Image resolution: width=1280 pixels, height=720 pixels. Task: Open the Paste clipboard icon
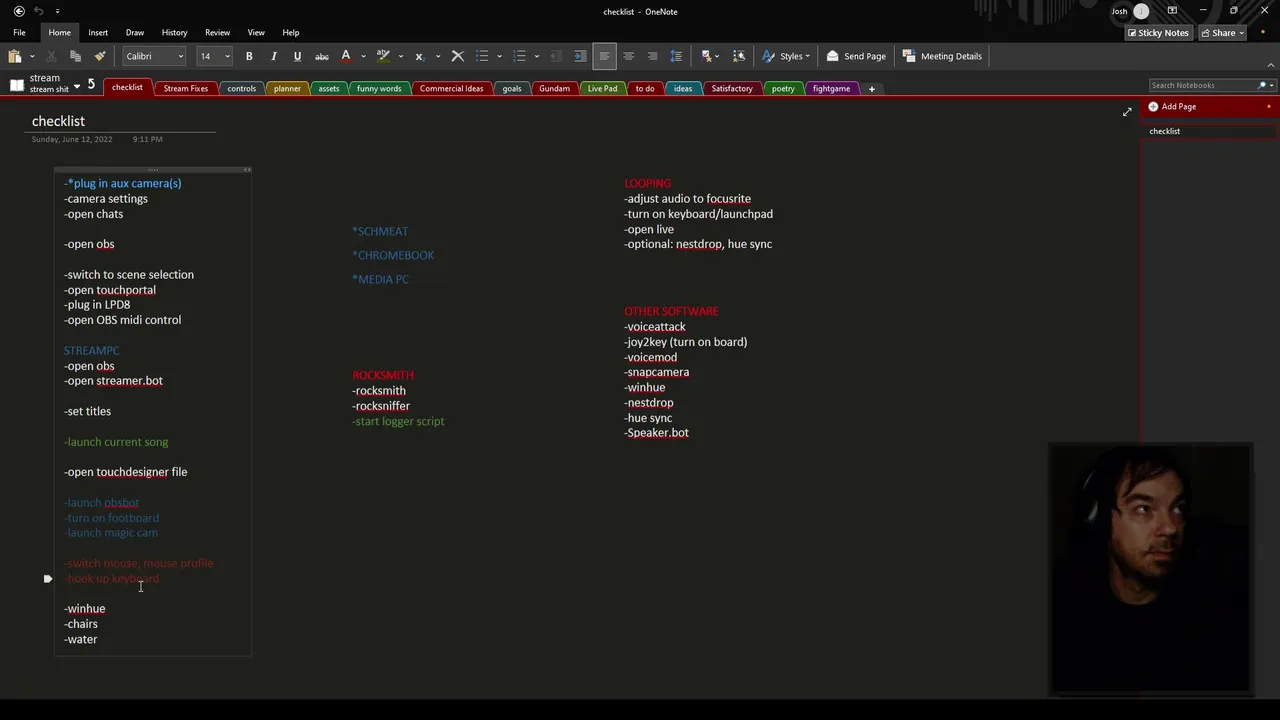click(x=15, y=56)
